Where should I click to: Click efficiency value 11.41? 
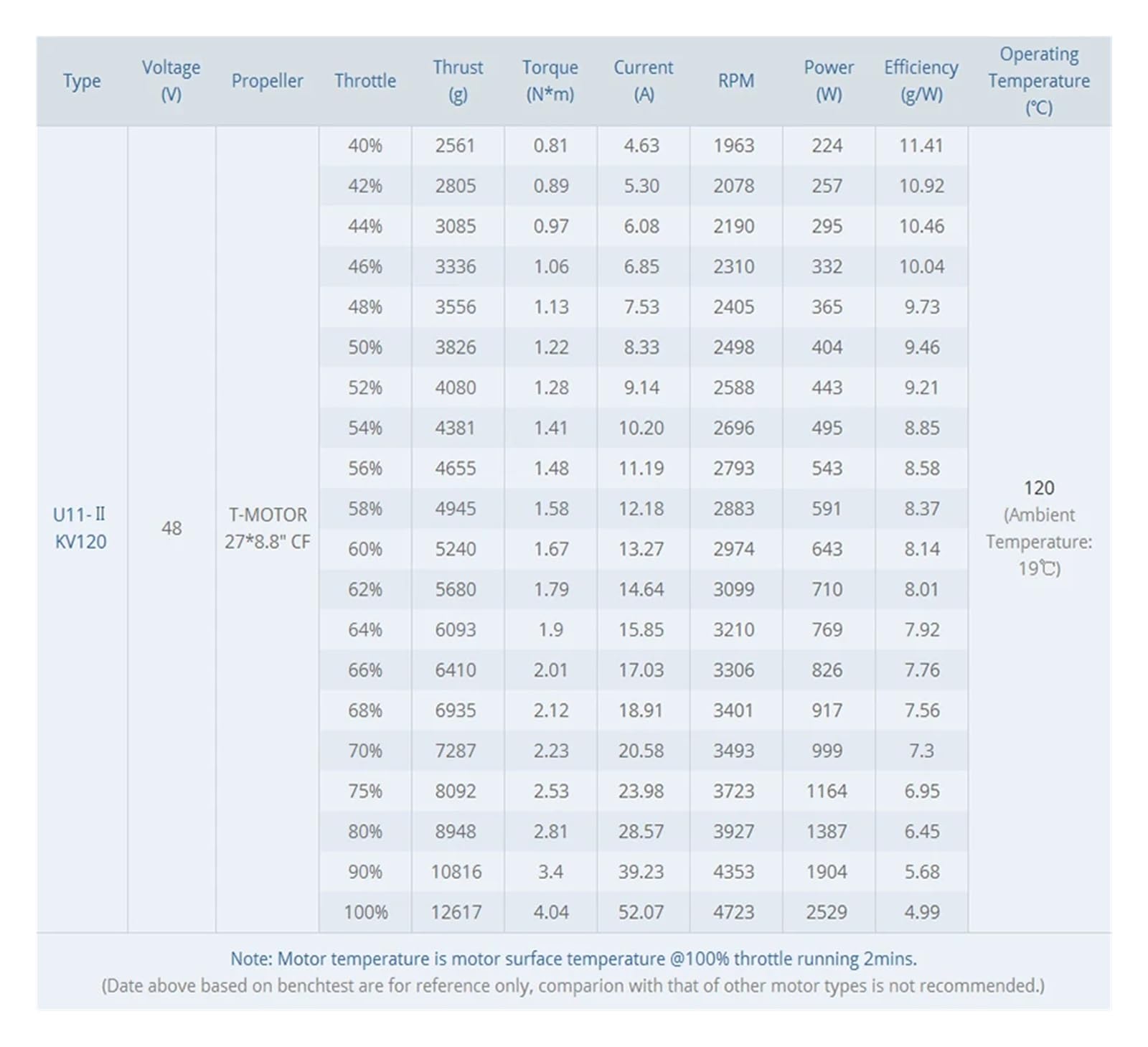tap(921, 146)
